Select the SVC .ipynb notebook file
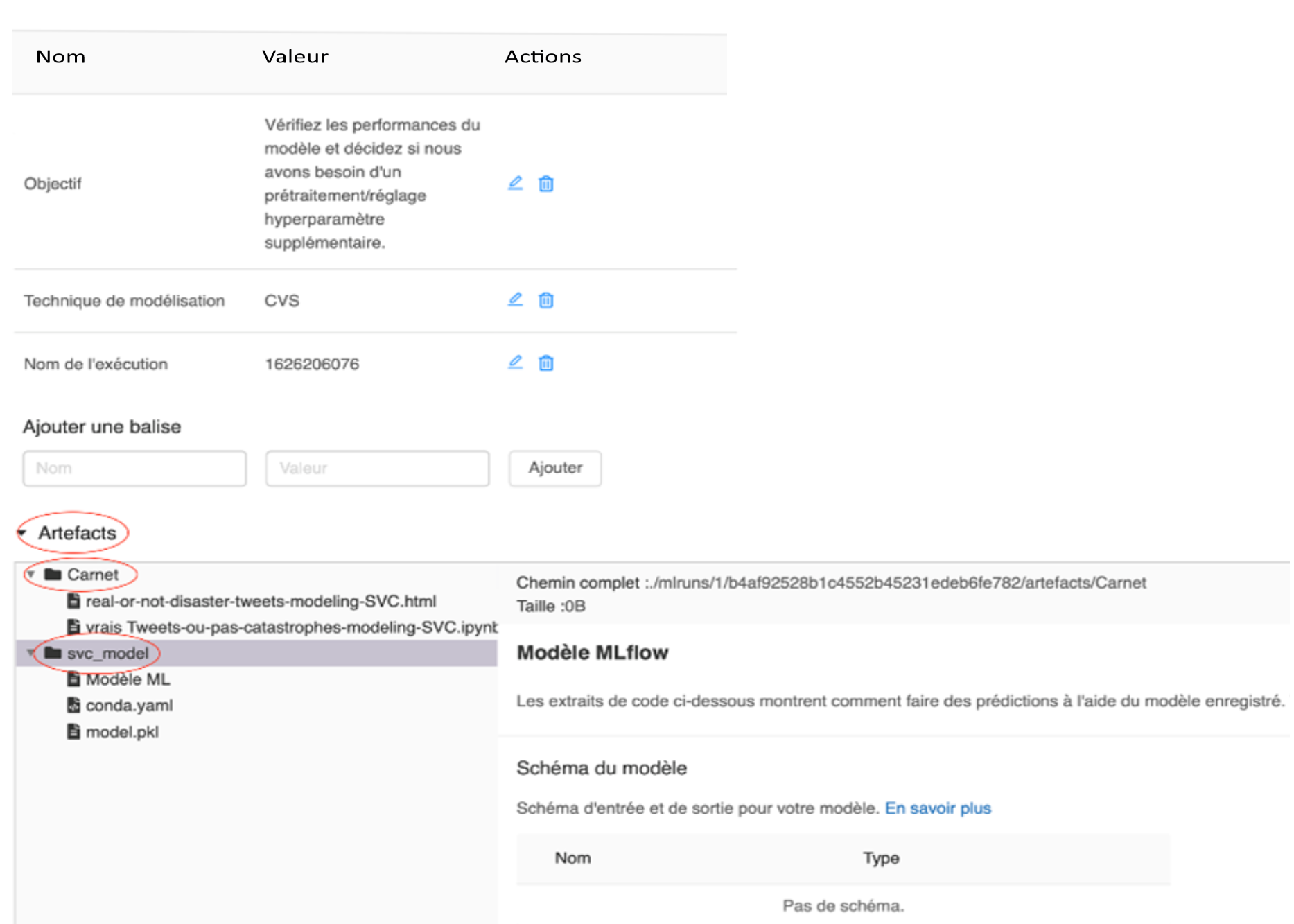The height and width of the screenshot is (924, 1294). point(291,627)
